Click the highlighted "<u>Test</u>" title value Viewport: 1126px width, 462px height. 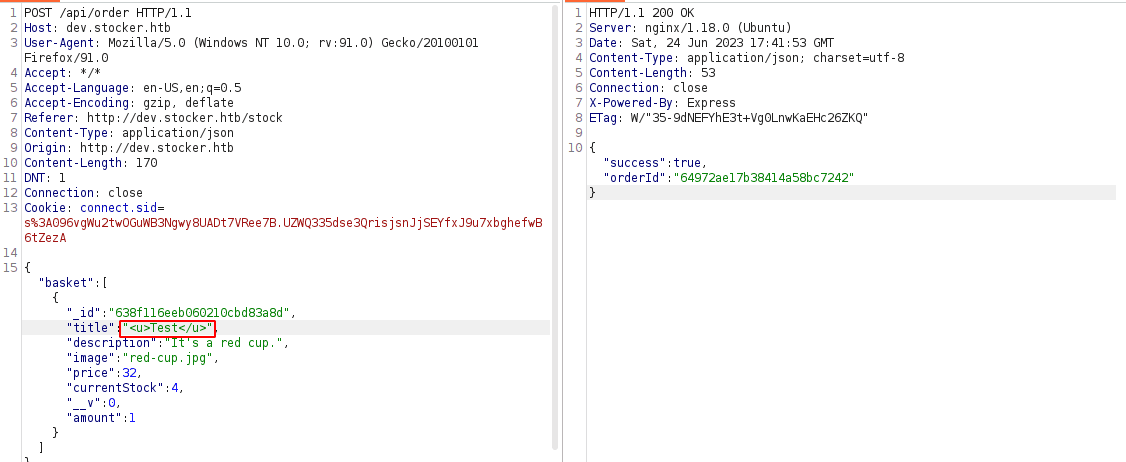[x=167, y=328]
